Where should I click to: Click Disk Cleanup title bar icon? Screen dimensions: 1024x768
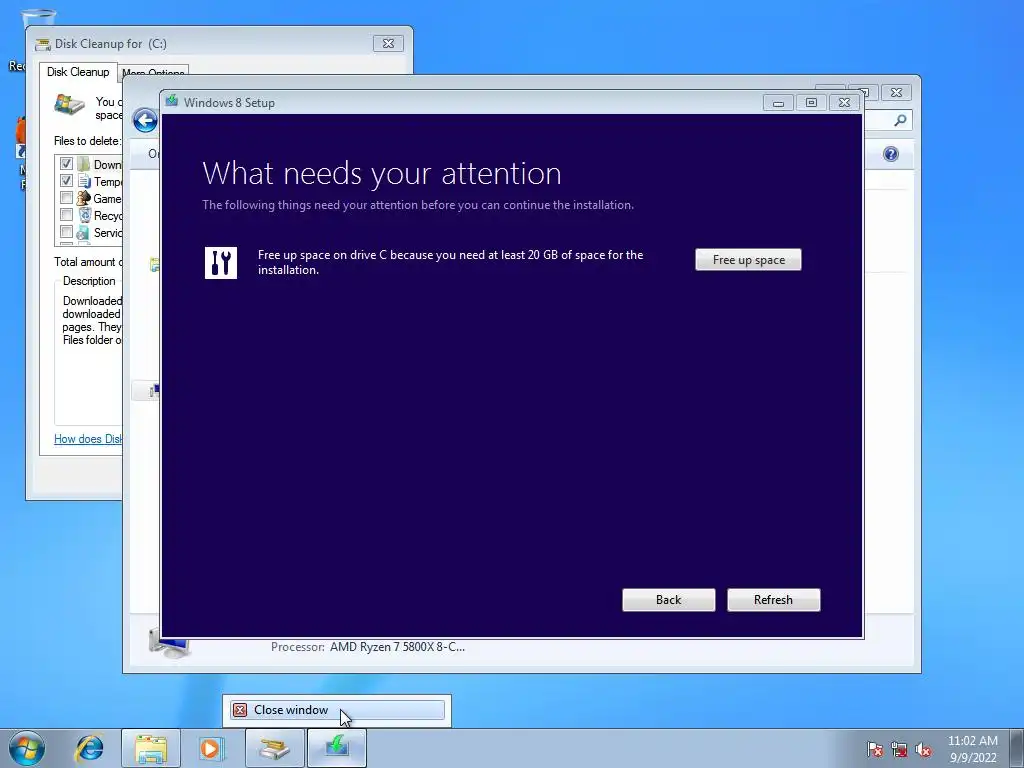coord(43,44)
